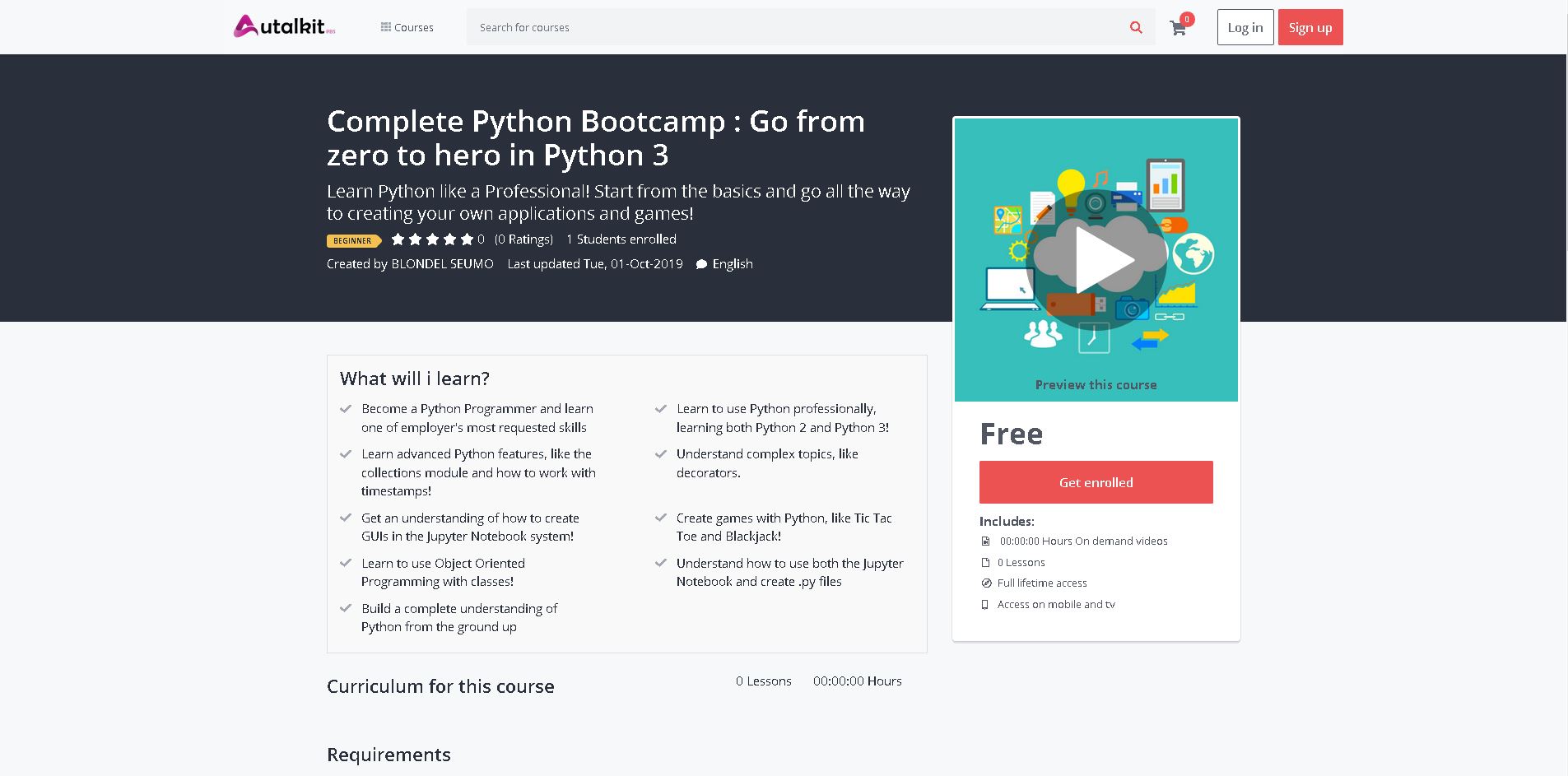Focus the Search for courses field
The height and width of the screenshot is (776, 1568).
(x=790, y=27)
